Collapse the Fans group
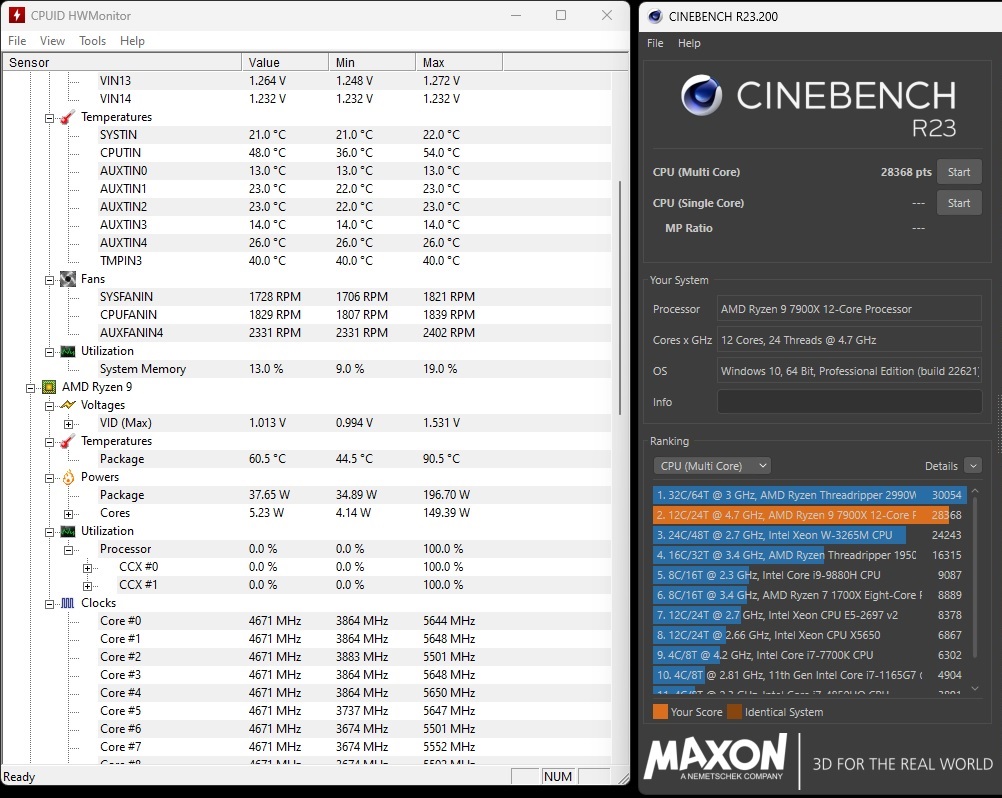 pyautogui.click(x=49, y=280)
